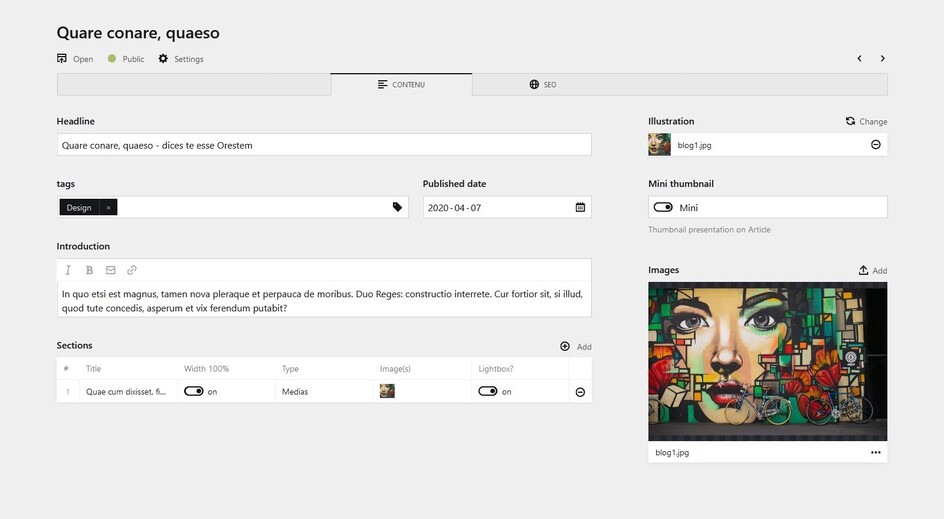This screenshot has height=519, width=944.
Task: Click the blog1.jpg filename in Illustration
Action: 694,145
